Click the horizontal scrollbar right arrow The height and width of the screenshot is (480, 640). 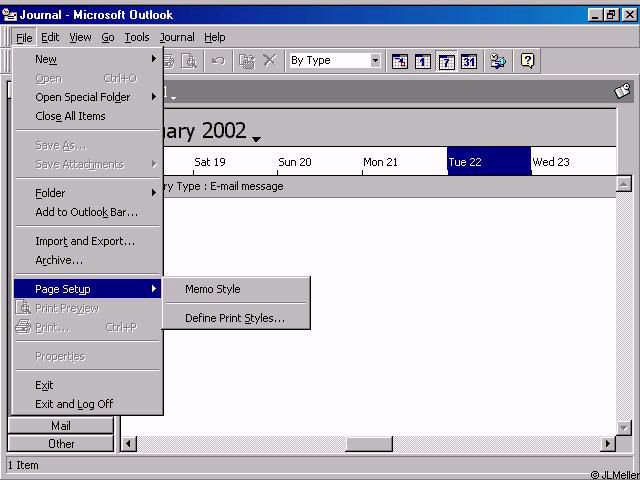(x=608, y=443)
